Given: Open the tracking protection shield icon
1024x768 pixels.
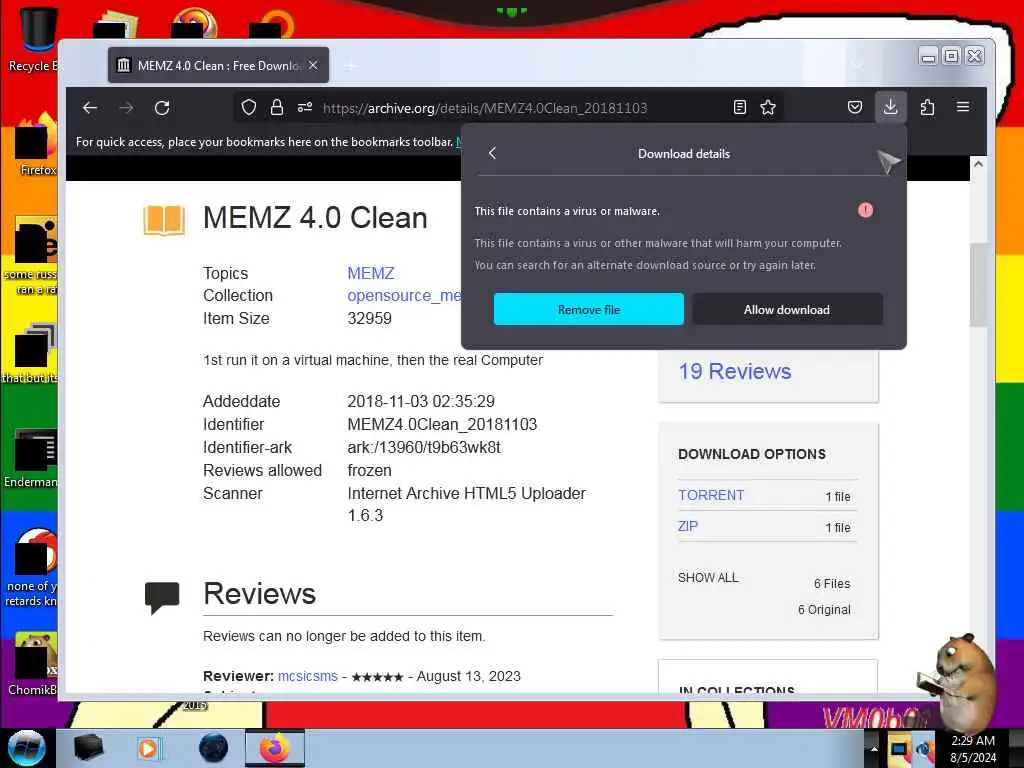Looking at the screenshot, I should 249,107.
